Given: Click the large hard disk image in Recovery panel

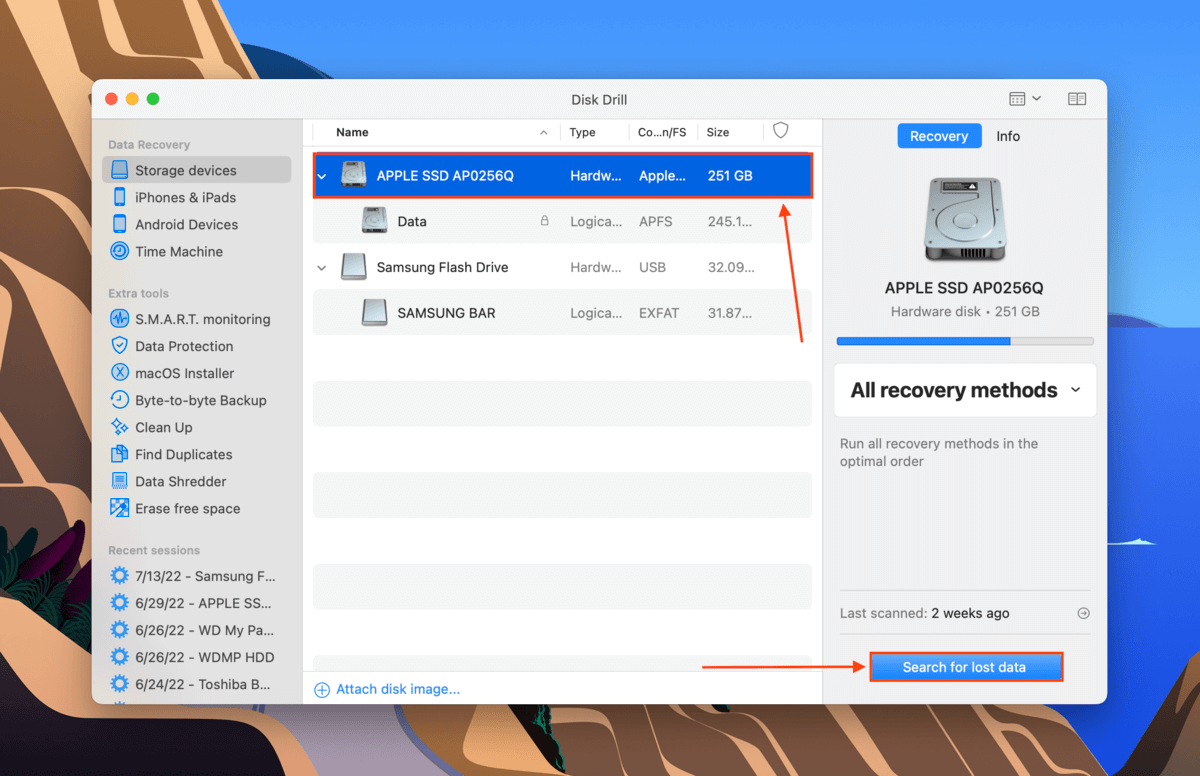Looking at the screenshot, I should click(x=965, y=220).
